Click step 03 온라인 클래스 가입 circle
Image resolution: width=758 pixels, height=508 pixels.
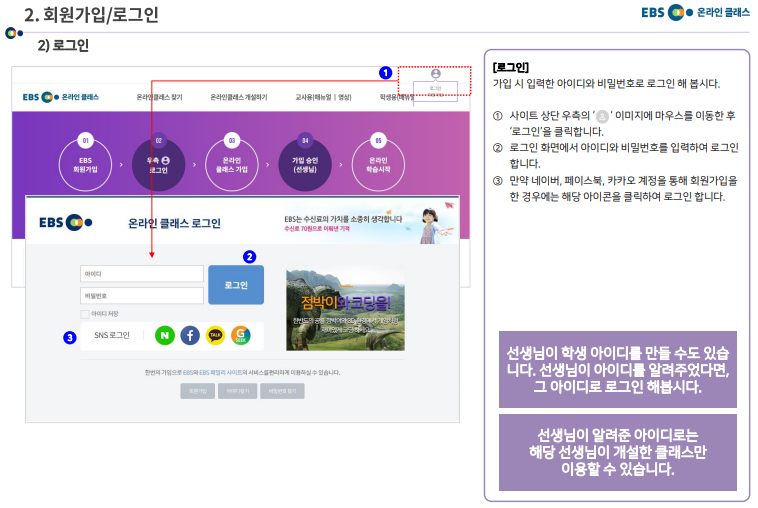(232, 164)
